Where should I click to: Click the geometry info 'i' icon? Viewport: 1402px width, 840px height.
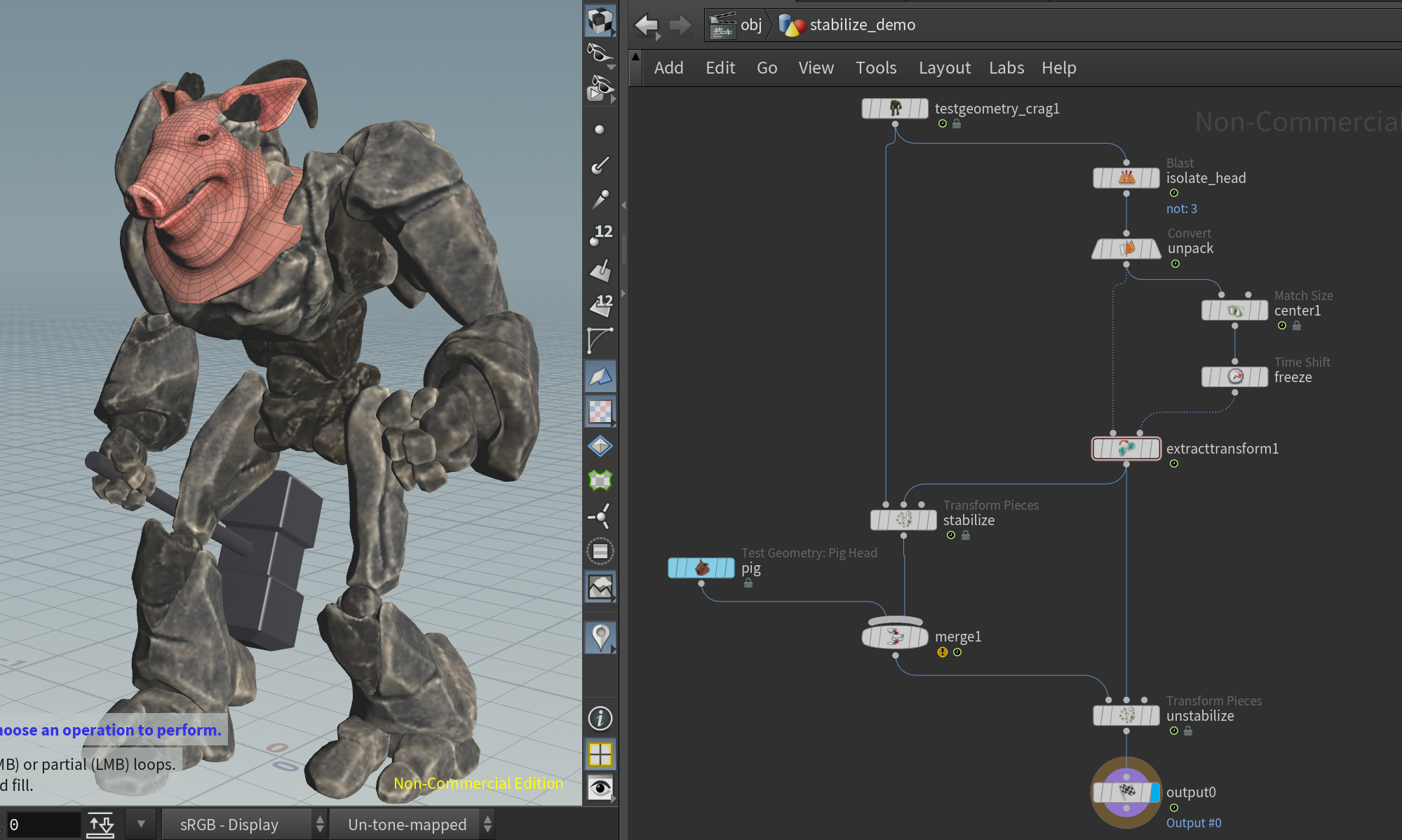click(600, 718)
